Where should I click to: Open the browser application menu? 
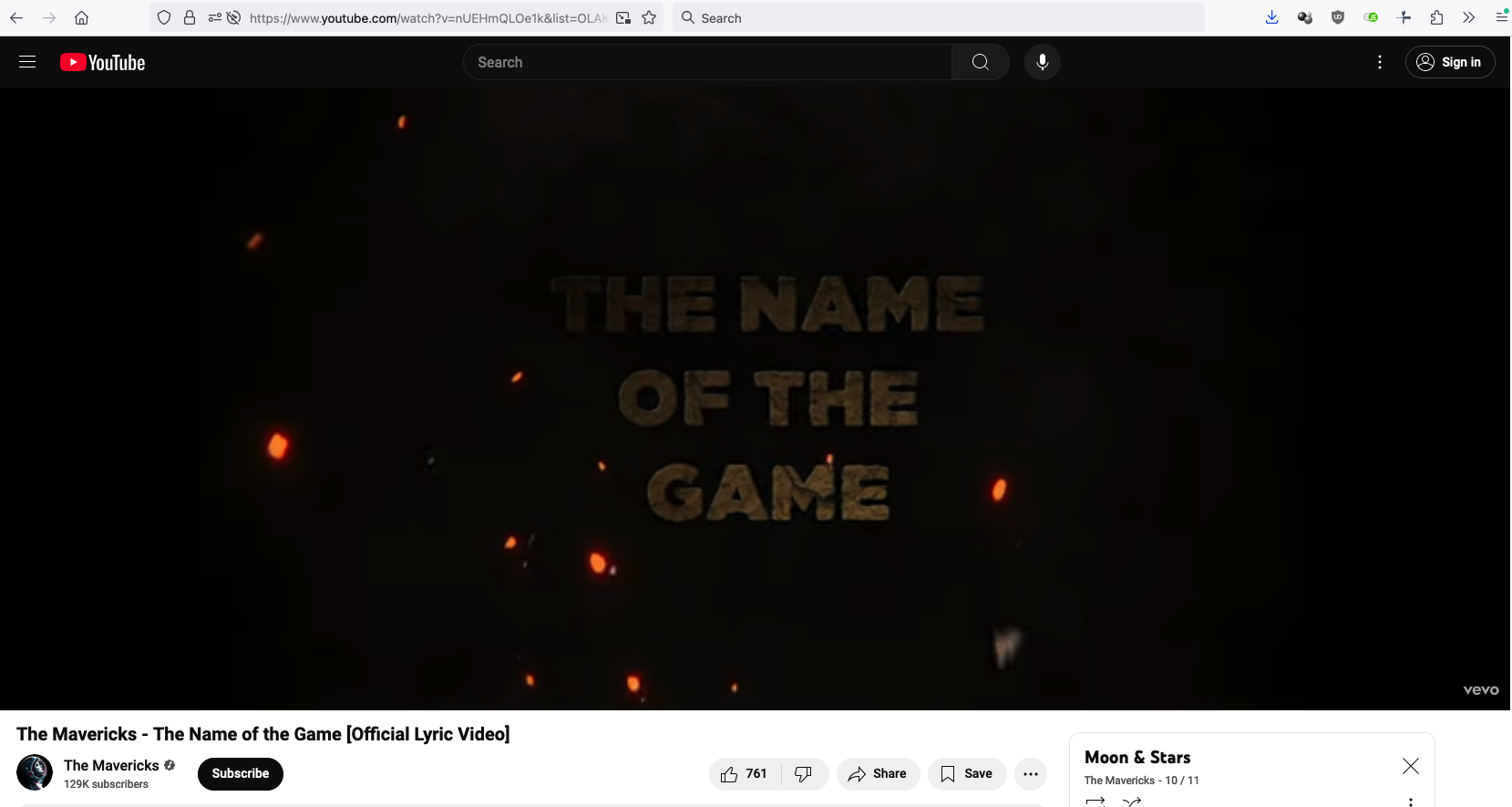click(1501, 17)
